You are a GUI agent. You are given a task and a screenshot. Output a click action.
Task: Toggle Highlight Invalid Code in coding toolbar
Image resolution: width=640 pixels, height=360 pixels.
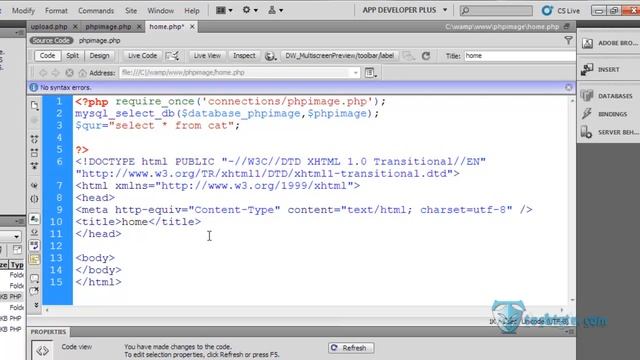[x=35, y=232]
